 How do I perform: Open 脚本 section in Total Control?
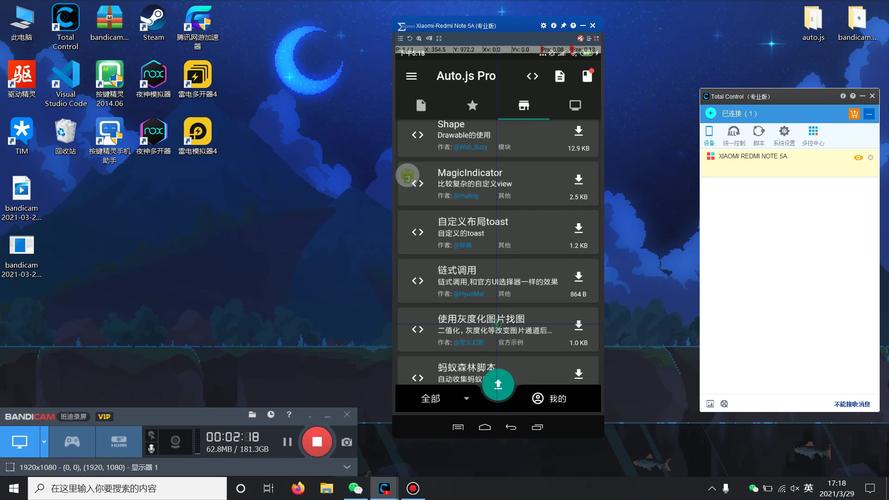pos(759,135)
